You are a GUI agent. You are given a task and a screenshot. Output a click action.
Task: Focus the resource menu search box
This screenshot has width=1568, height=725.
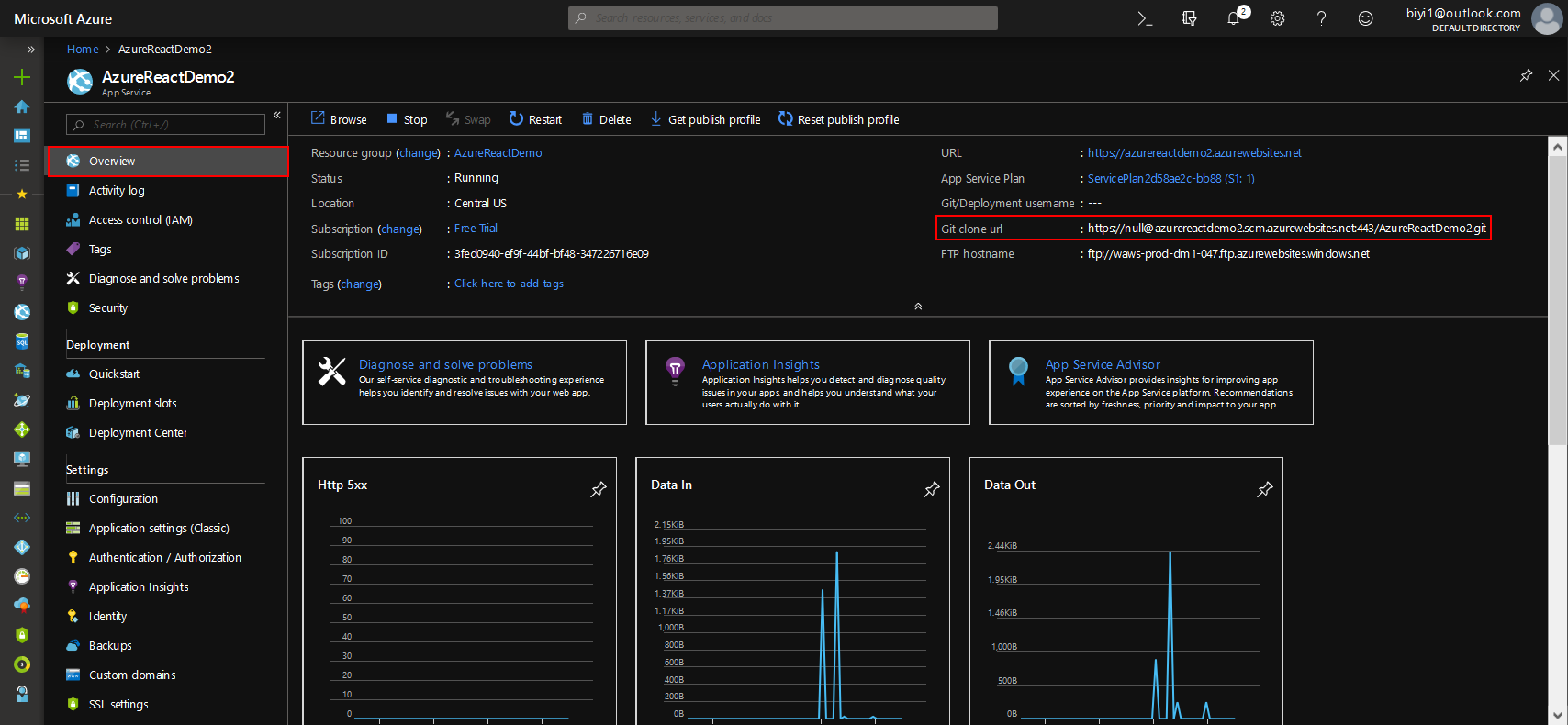click(166, 125)
